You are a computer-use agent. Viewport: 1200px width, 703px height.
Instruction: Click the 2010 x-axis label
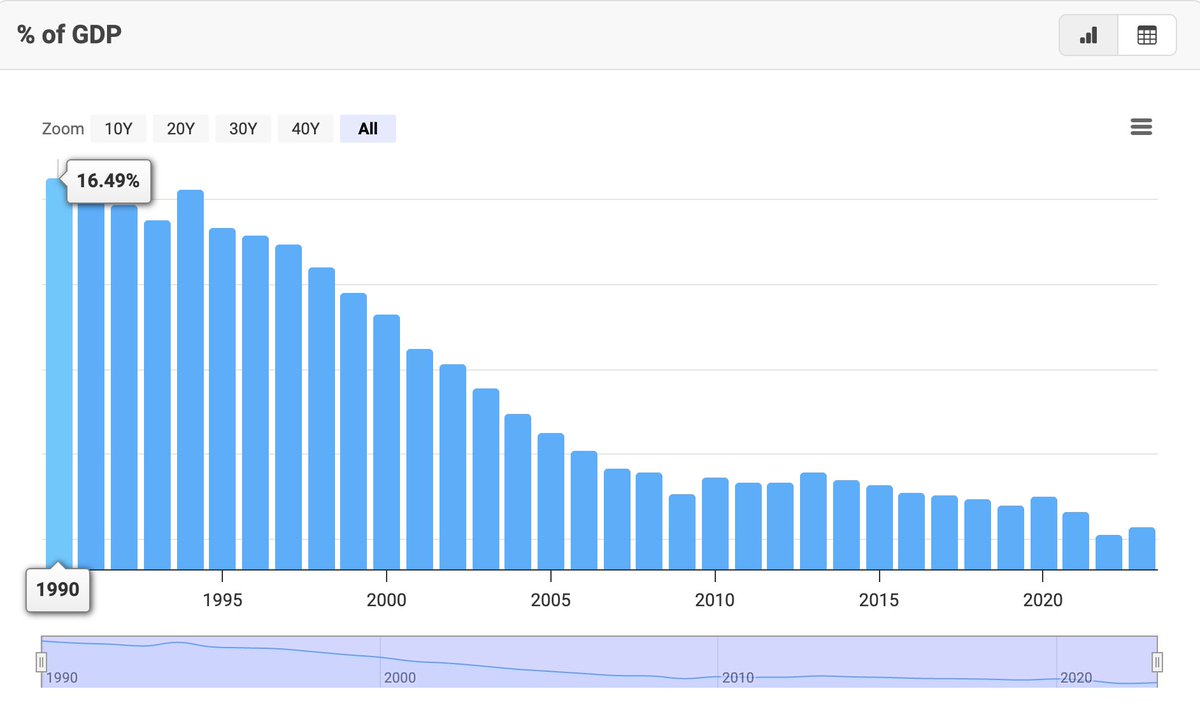[715, 600]
